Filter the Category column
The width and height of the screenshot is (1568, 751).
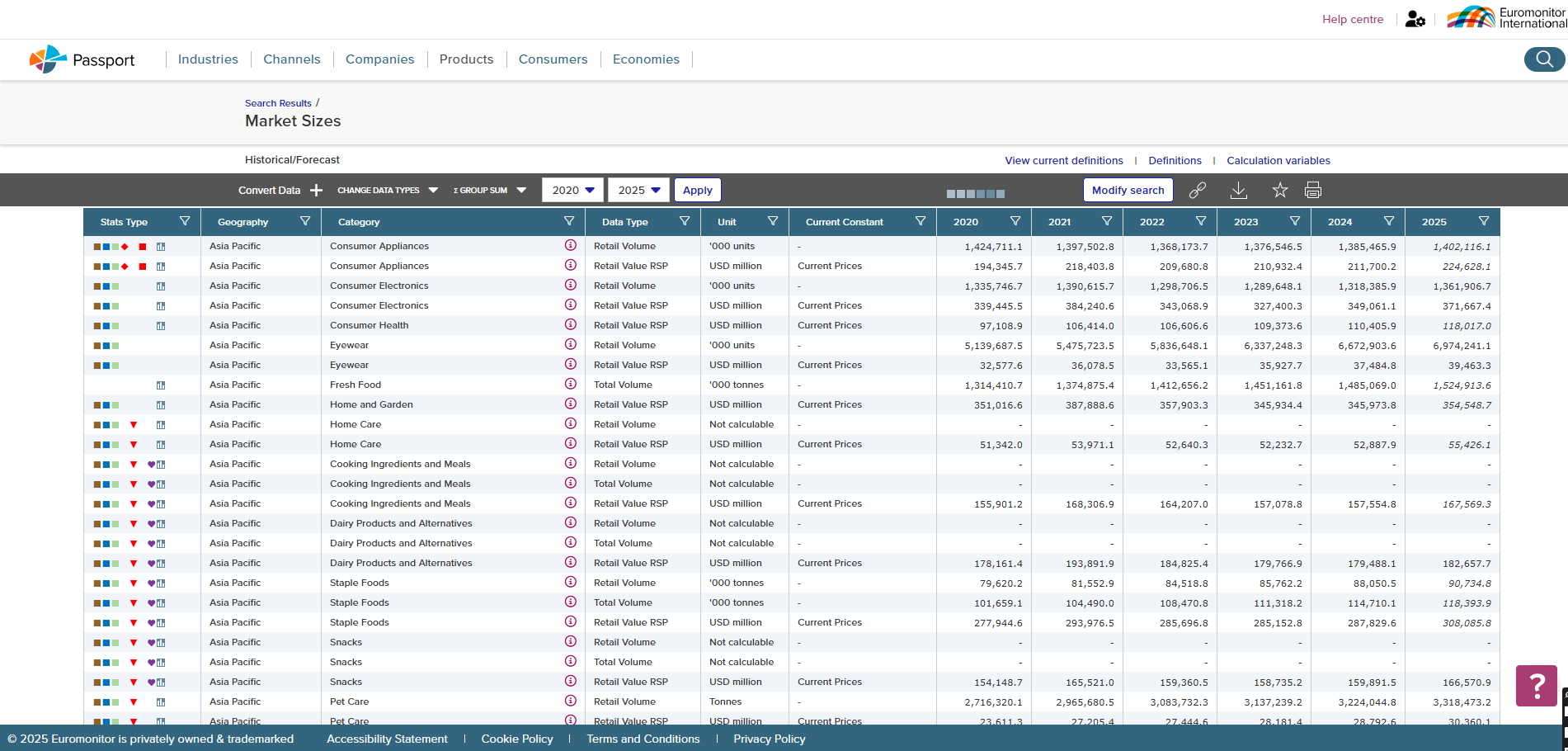click(x=569, y=221)
